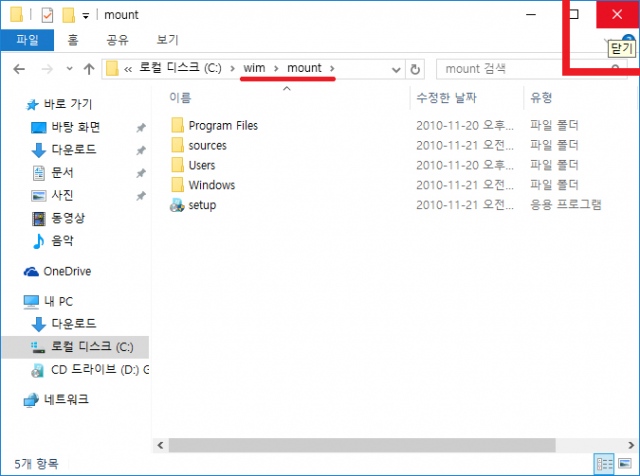Click the folder icon in title bar

click(17, 15)
